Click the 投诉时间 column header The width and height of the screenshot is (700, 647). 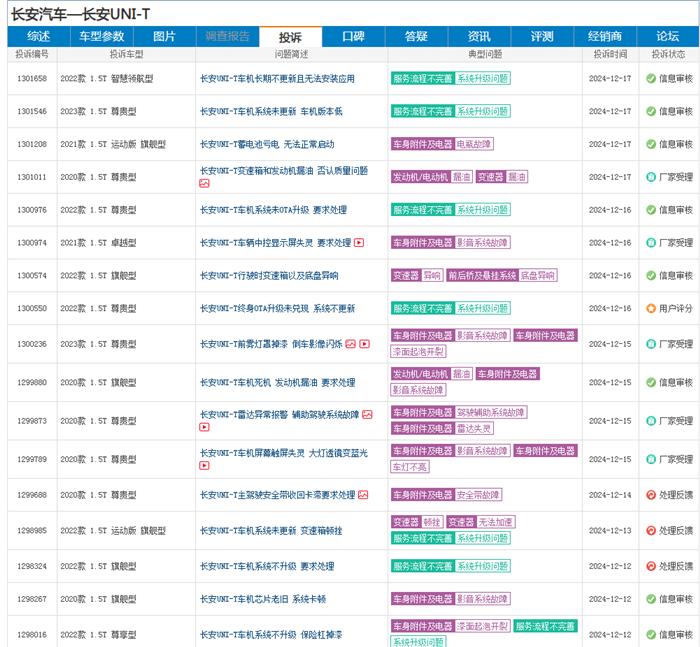click(610, 54)
